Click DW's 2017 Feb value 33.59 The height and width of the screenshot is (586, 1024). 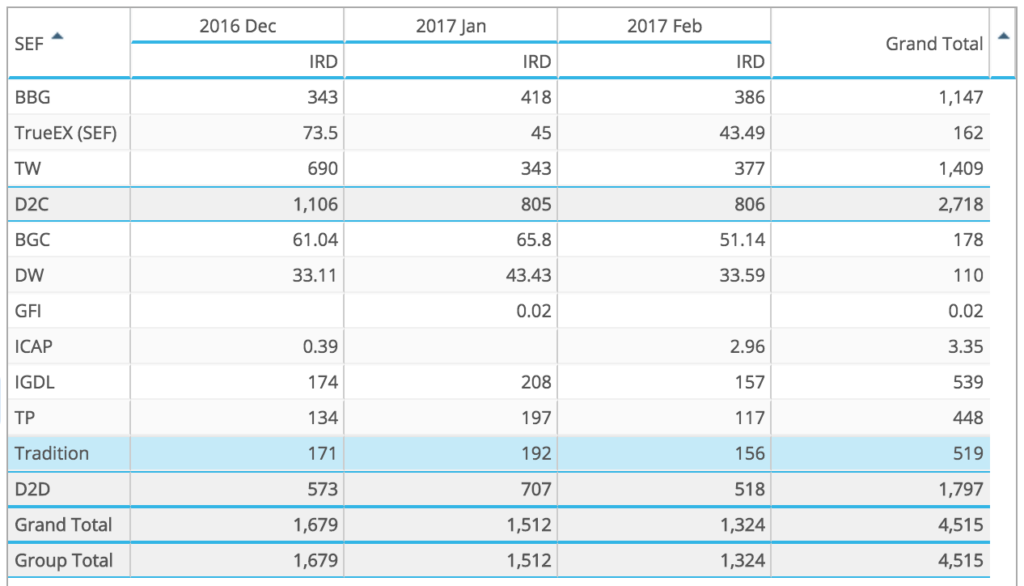pos(742,276)
